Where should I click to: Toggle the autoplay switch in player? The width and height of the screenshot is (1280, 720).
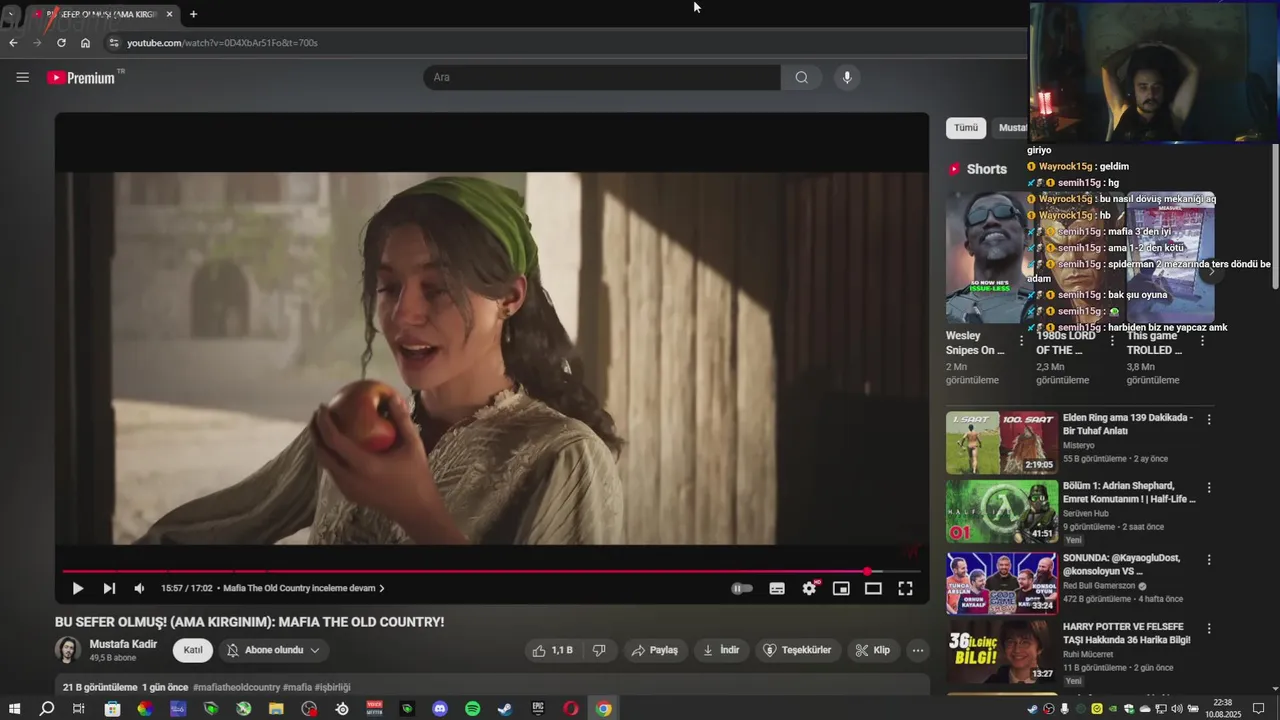pos(741,588)
